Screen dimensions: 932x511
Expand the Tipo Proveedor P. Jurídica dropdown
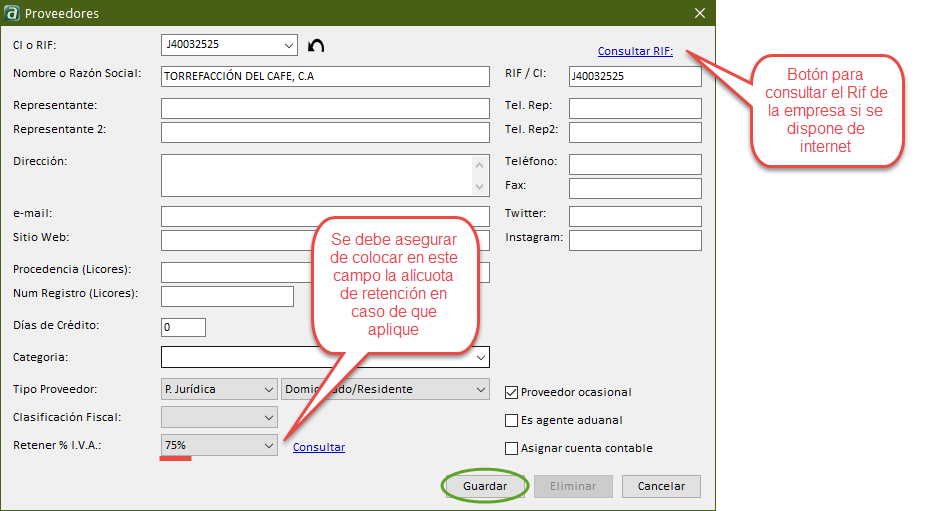268,389
